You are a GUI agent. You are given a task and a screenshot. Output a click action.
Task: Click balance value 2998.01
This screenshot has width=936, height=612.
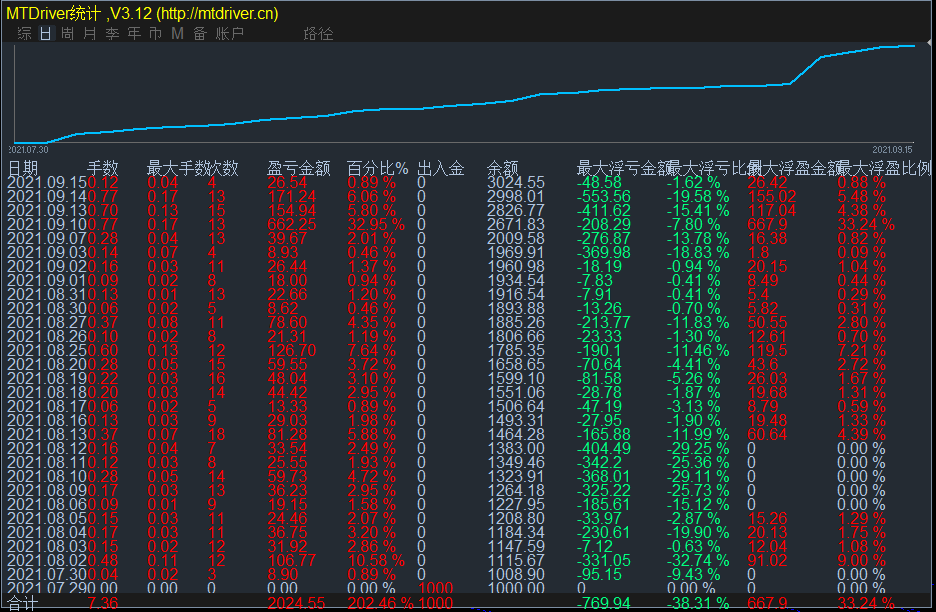pyautogui.click(x=516, y=196)
